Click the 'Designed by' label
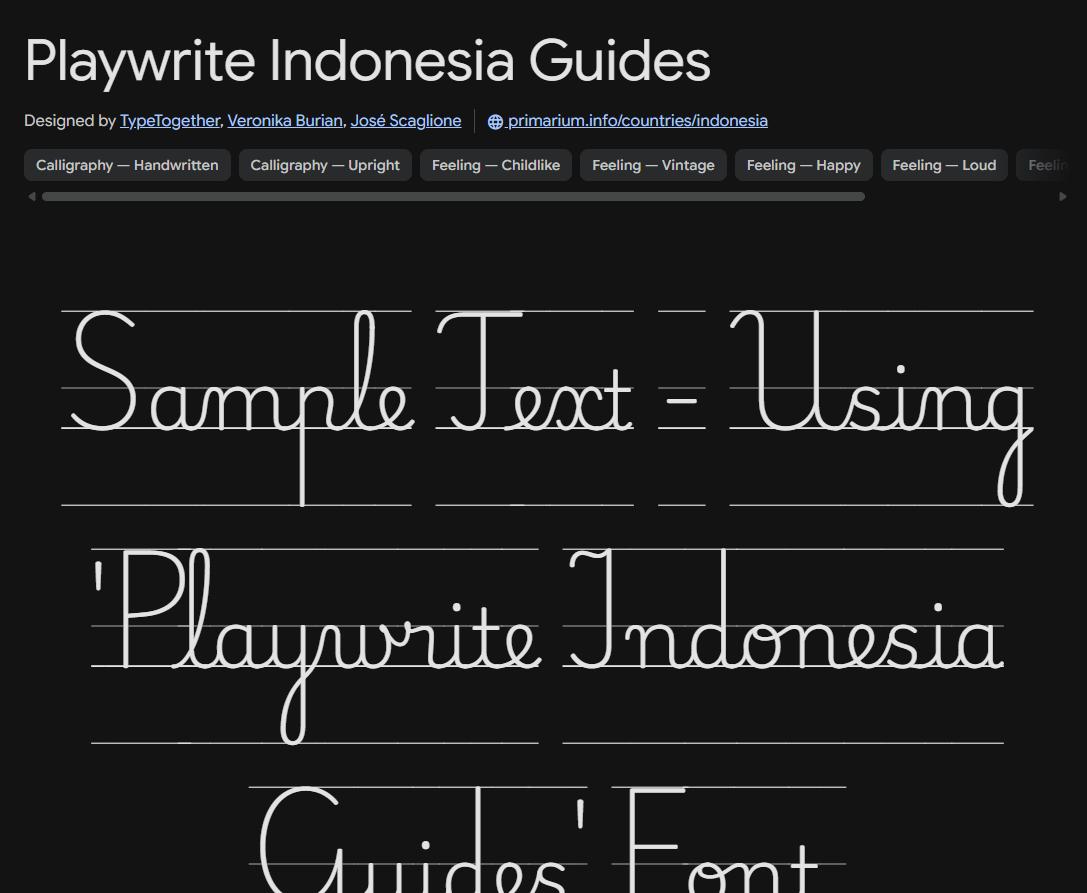Image resolution: width=1087 pixels, height=893 pixels. tap(69, 121)
